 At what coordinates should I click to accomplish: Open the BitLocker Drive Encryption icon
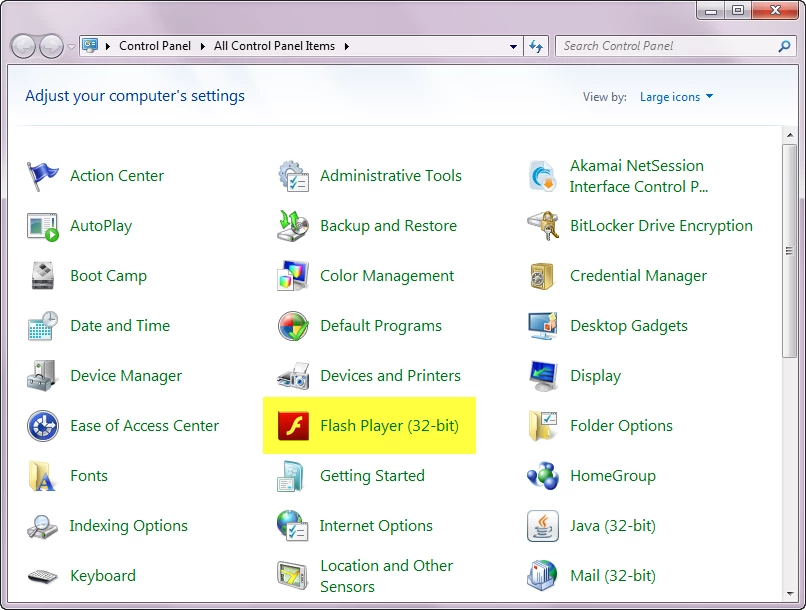coord(543,226)
